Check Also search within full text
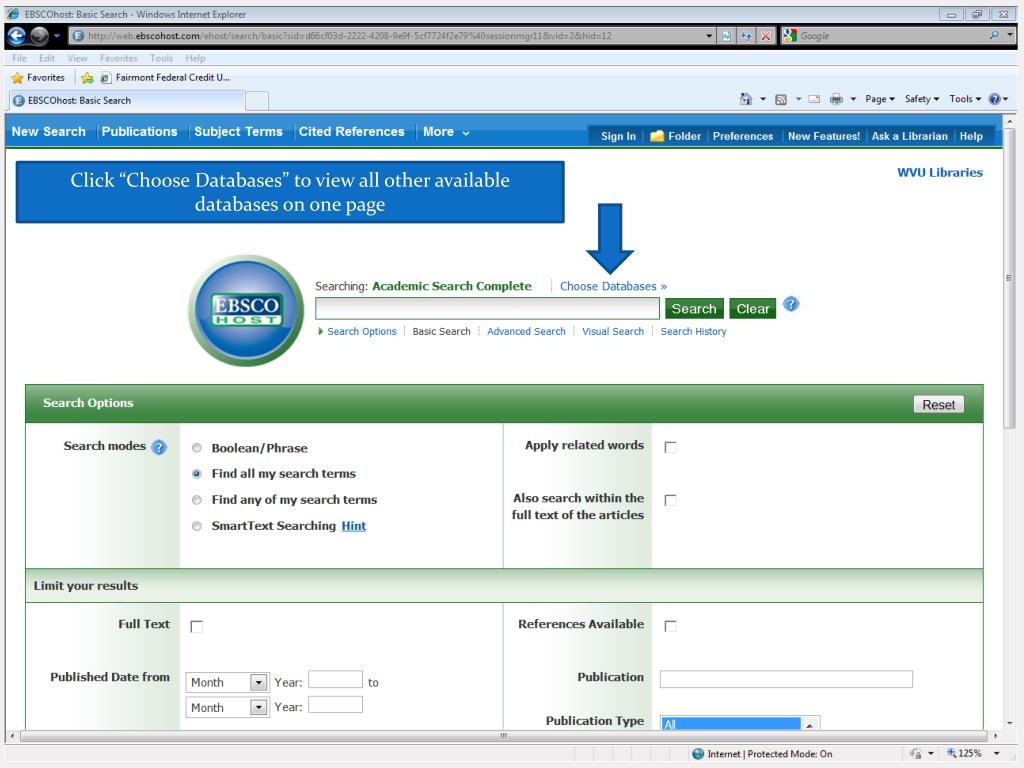Screen dimensions: 1024x768 point(670,500)
